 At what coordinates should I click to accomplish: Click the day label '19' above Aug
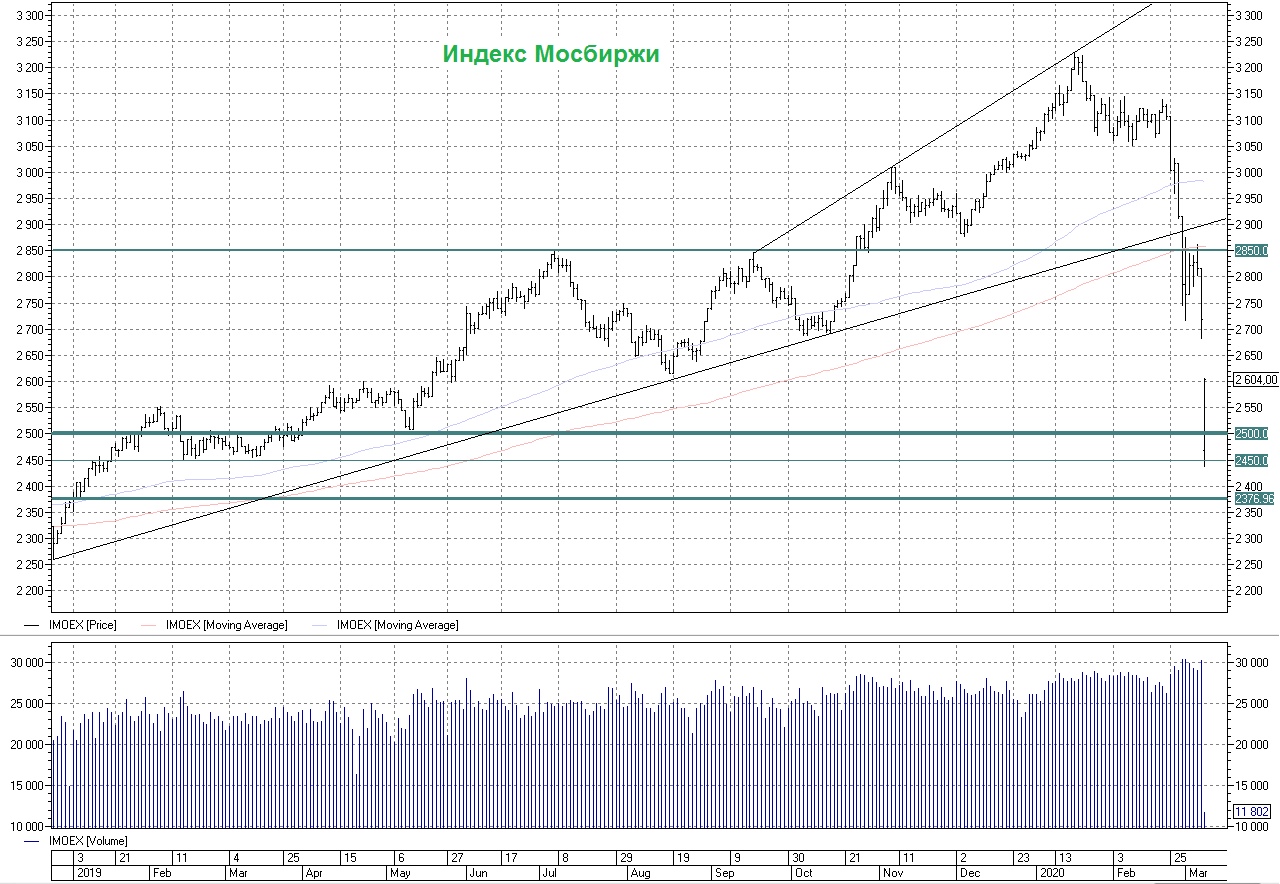click(x=684, y=858)
